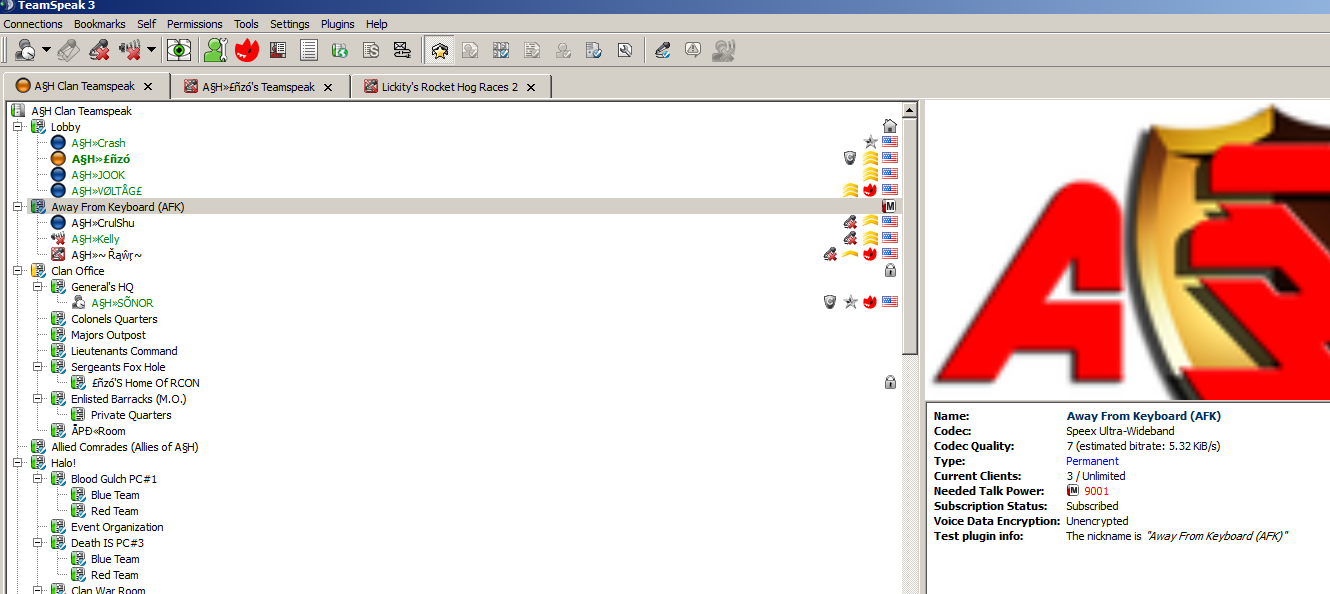Open the Tools menu

coord(246,24)
